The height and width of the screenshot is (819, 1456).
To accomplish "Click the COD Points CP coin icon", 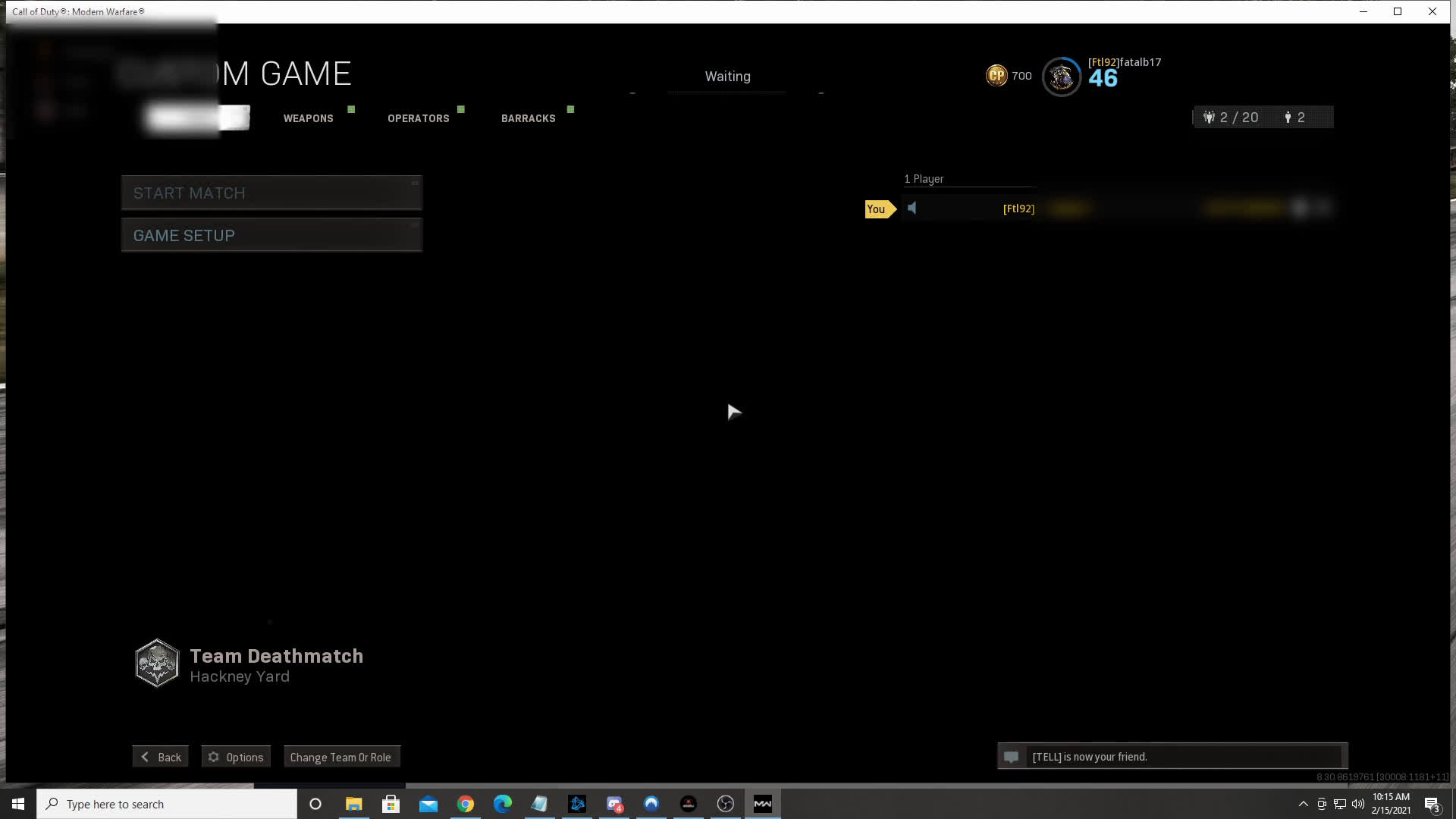I will [x=996, y=76].
